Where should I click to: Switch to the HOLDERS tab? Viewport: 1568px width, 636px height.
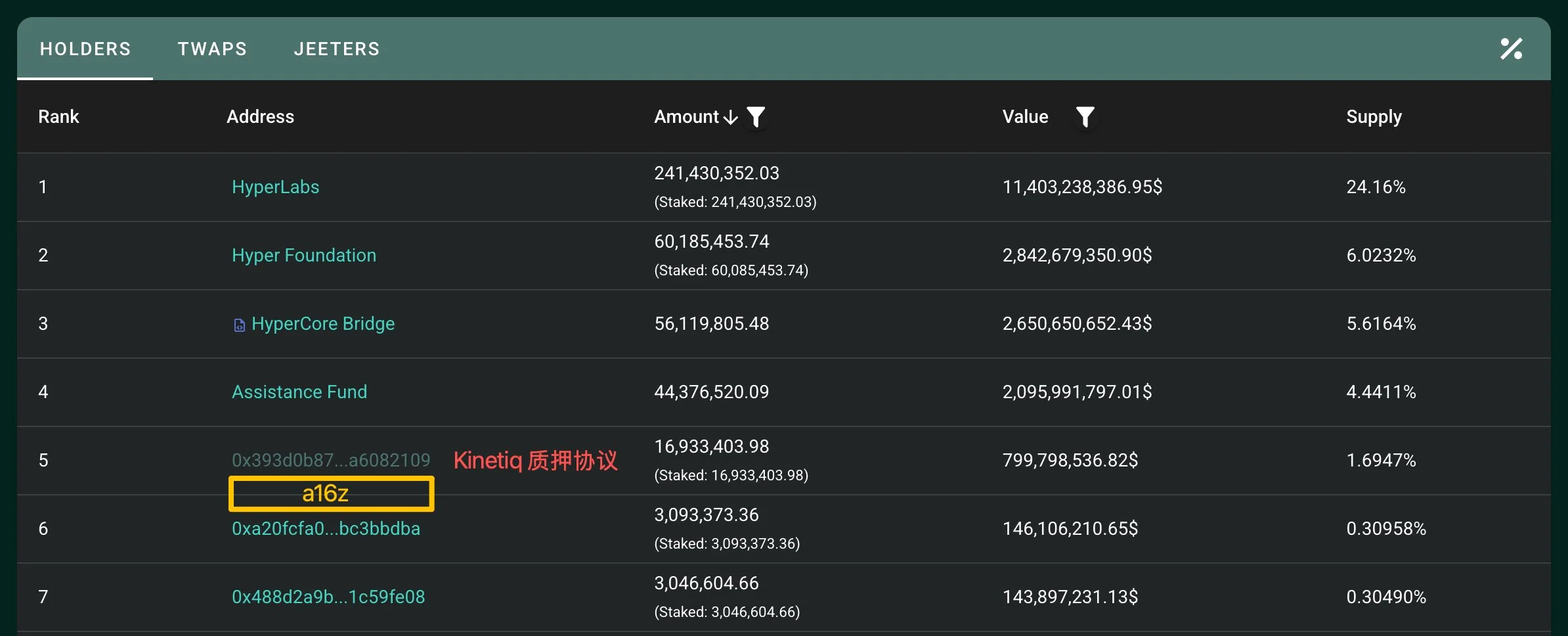(x=85, y=49)
